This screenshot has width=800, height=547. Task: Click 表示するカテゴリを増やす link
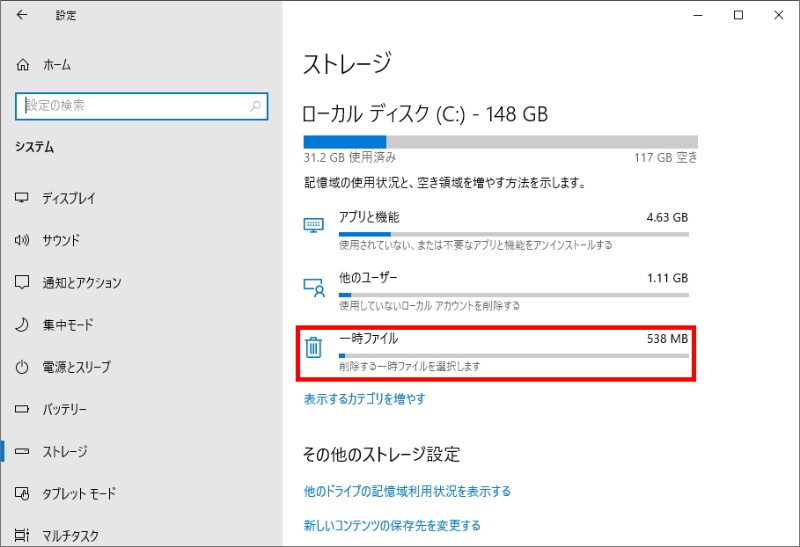coord(364,399)
